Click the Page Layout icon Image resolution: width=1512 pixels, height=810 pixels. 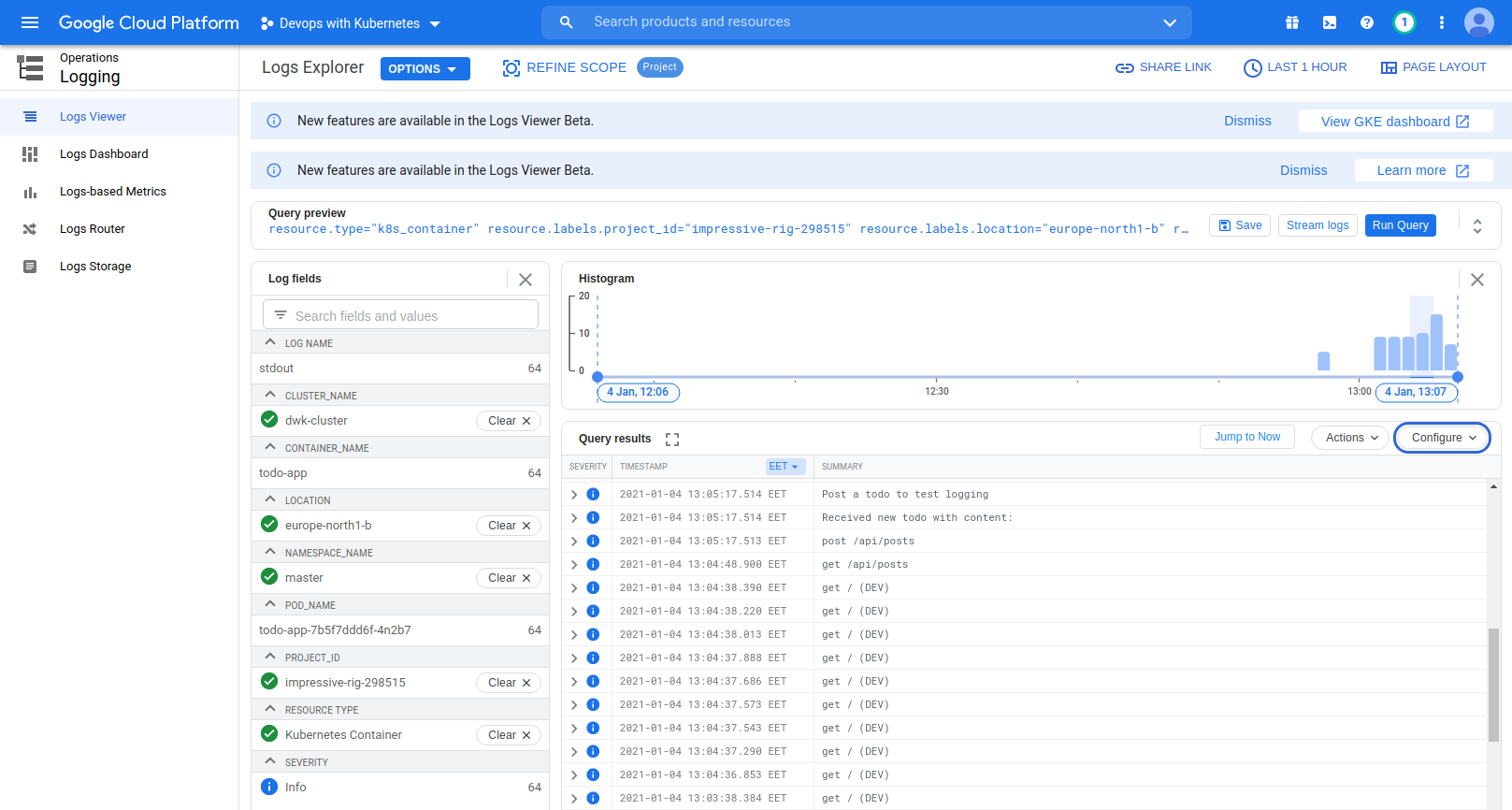(1389, 67)
